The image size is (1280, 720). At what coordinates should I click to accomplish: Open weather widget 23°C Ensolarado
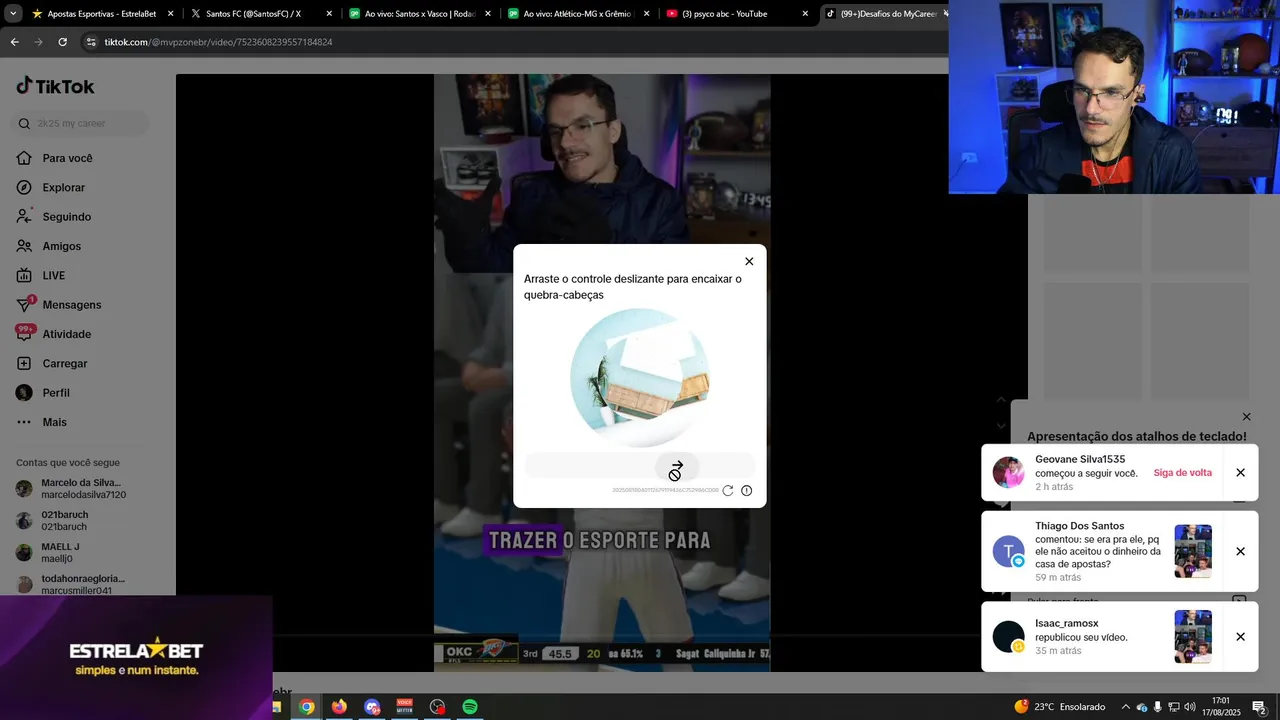click(1059, 707)
